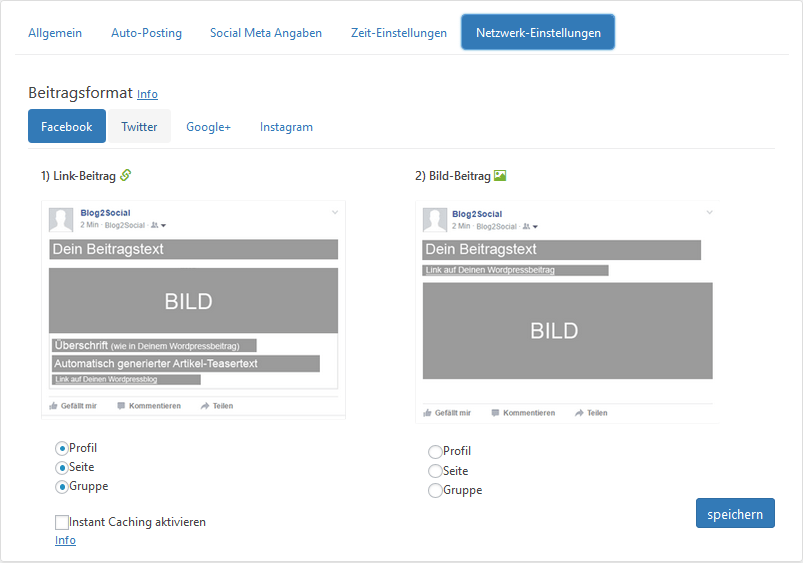Open the Zeit-Einstellungen tab
This screenshot has width=803, height=563.
[x=399, y=33]
